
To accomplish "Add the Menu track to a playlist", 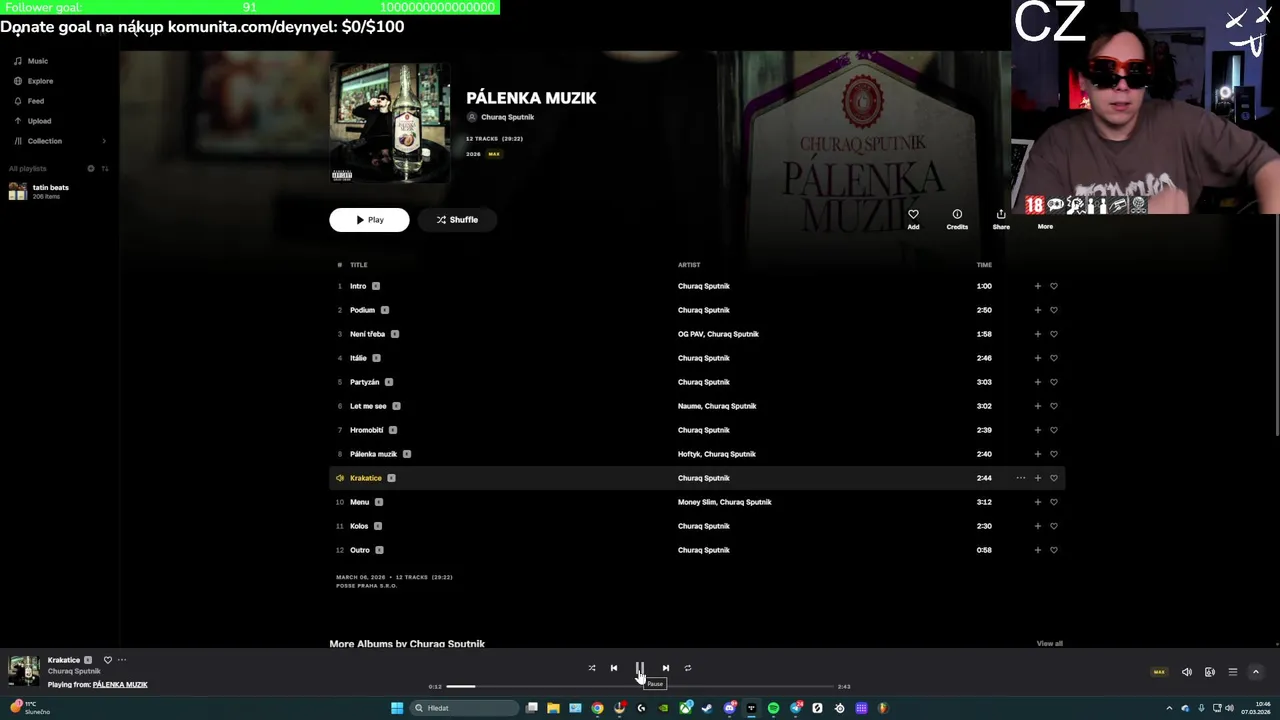I will [1037, 502].
